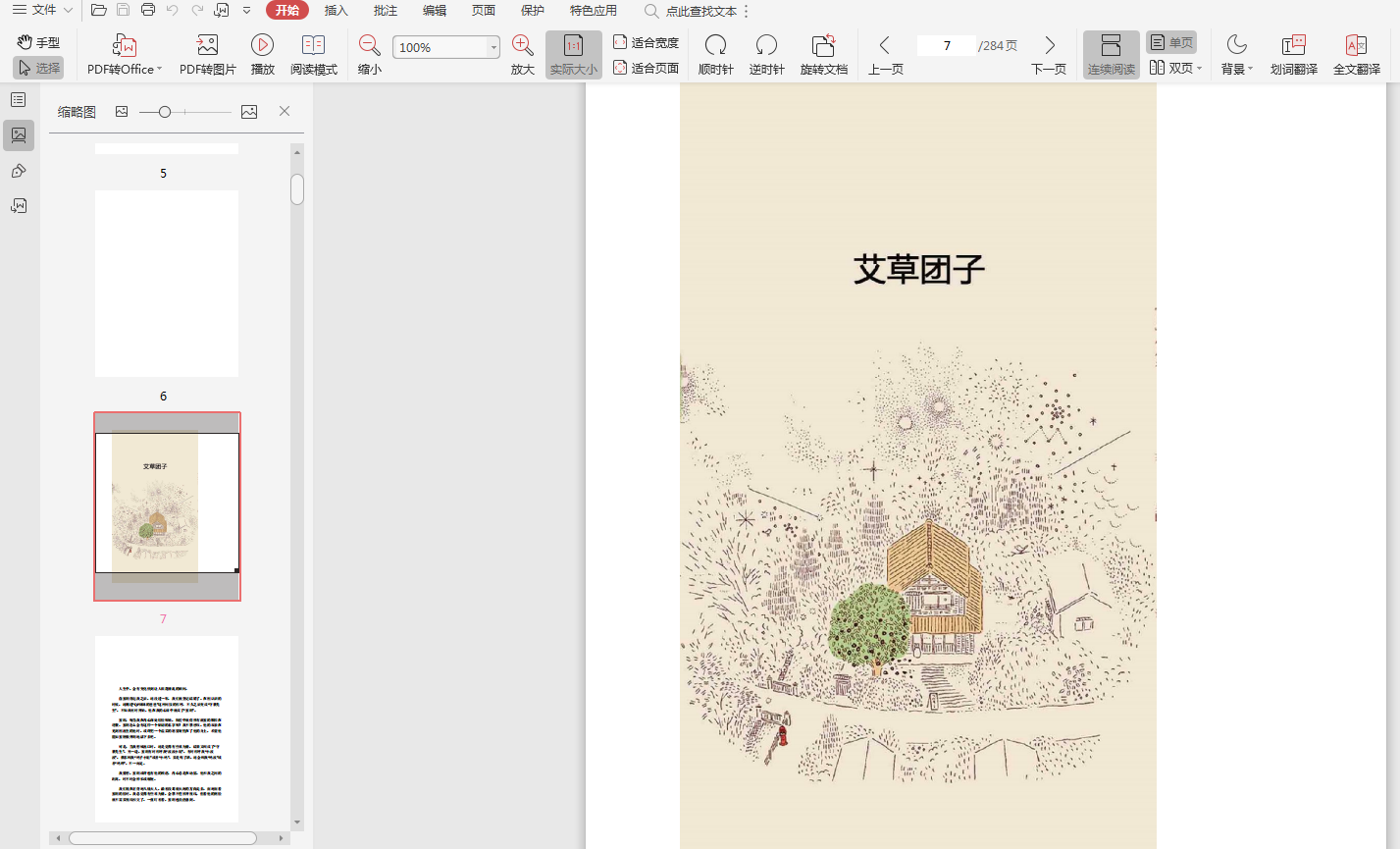Expand the 背景 background dropdown

pyautogui.click(x=1251, y=70)
